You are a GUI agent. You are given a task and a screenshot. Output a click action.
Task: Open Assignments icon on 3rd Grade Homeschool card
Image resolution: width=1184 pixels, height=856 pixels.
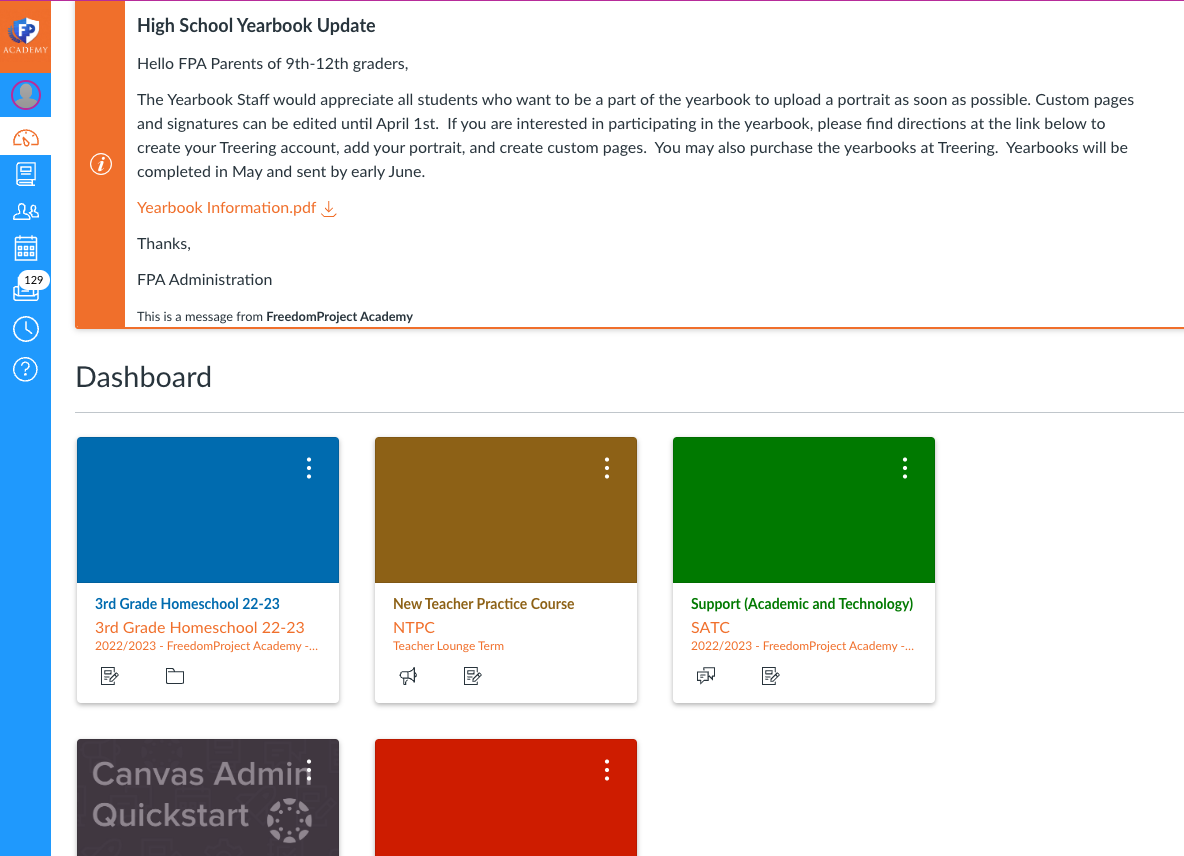coord(109,676)
